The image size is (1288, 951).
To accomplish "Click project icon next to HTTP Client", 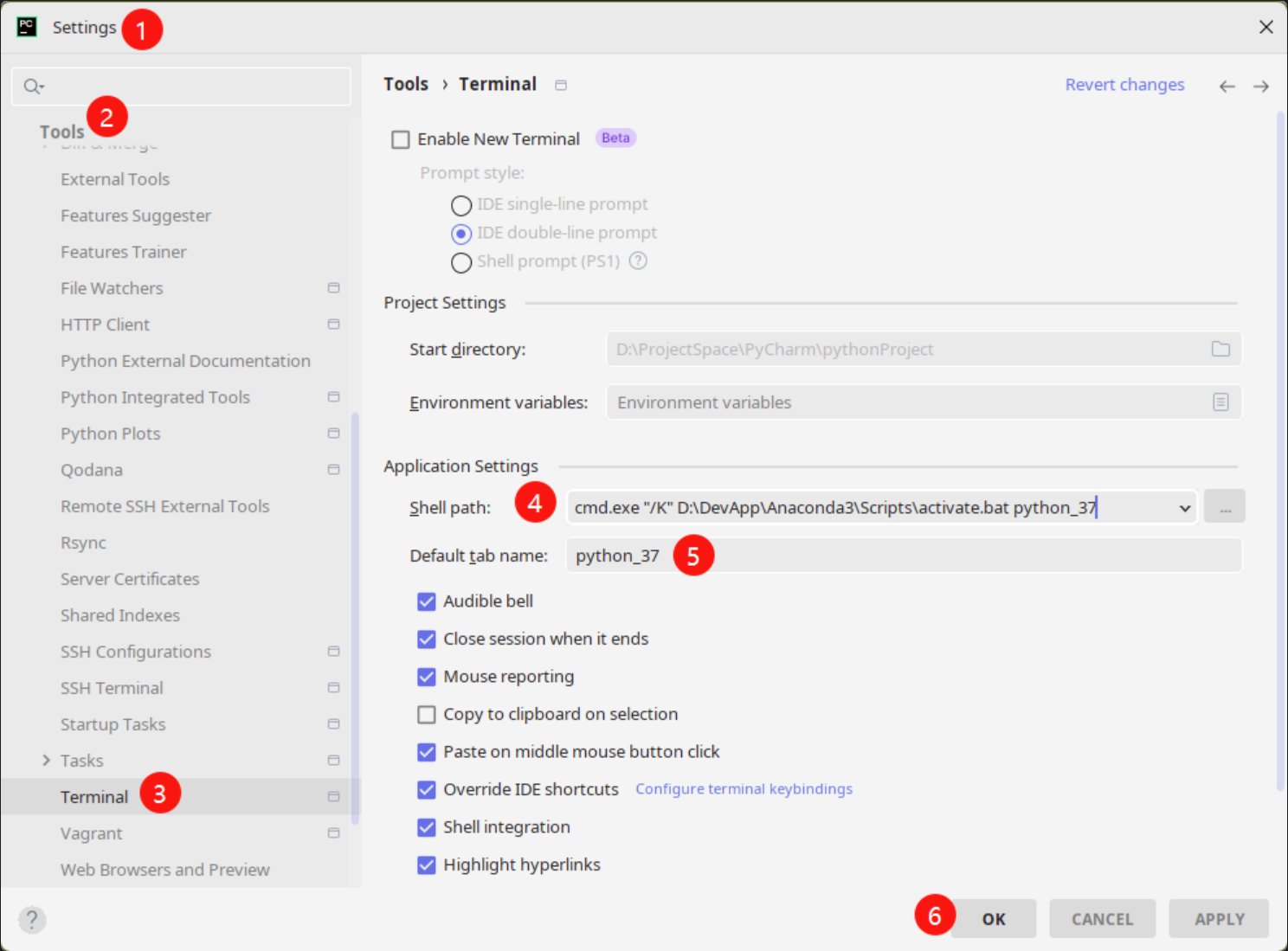I will (x=333, y=324).
